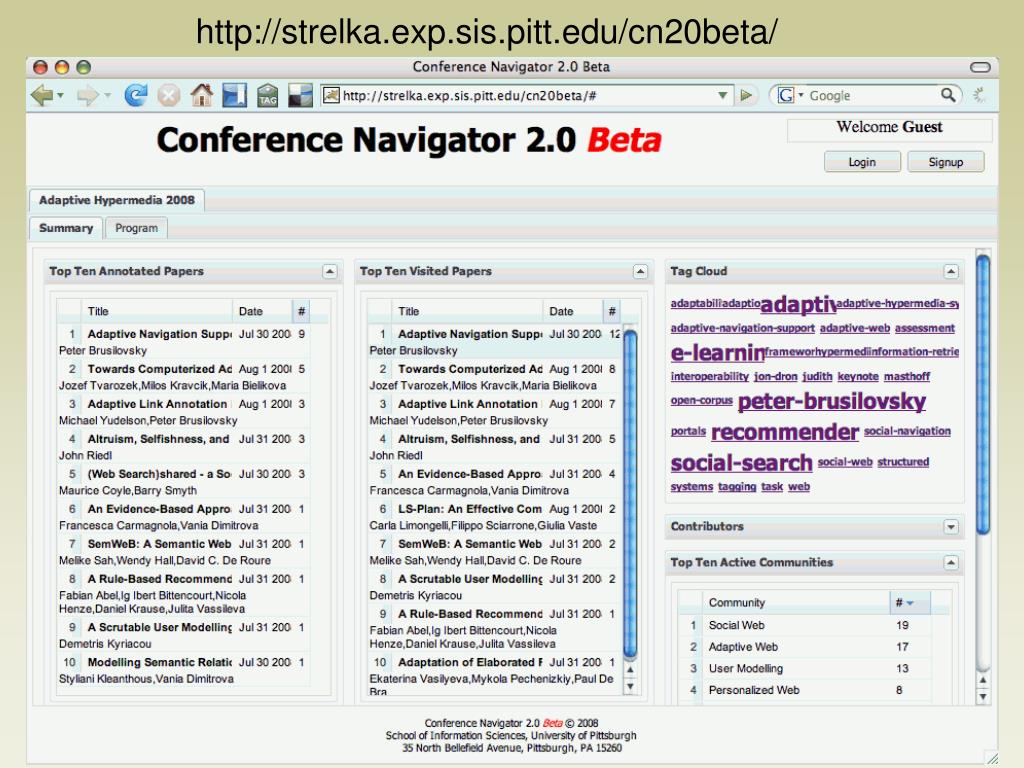Screen dimensions: 1024x768
Task: Click the green Go arrow beside the address bar
Action: coord(745,95)
